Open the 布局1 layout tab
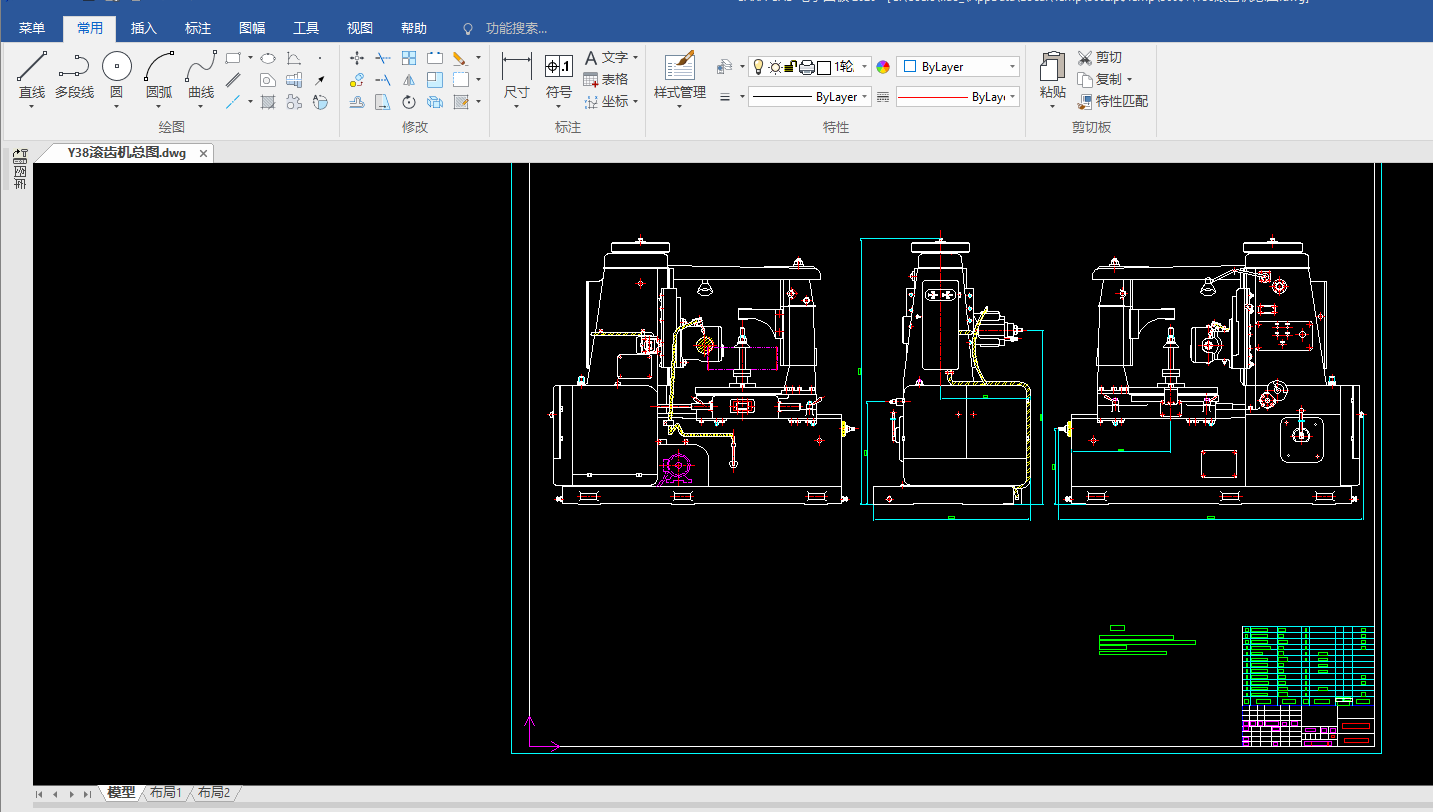 [166, 793]
